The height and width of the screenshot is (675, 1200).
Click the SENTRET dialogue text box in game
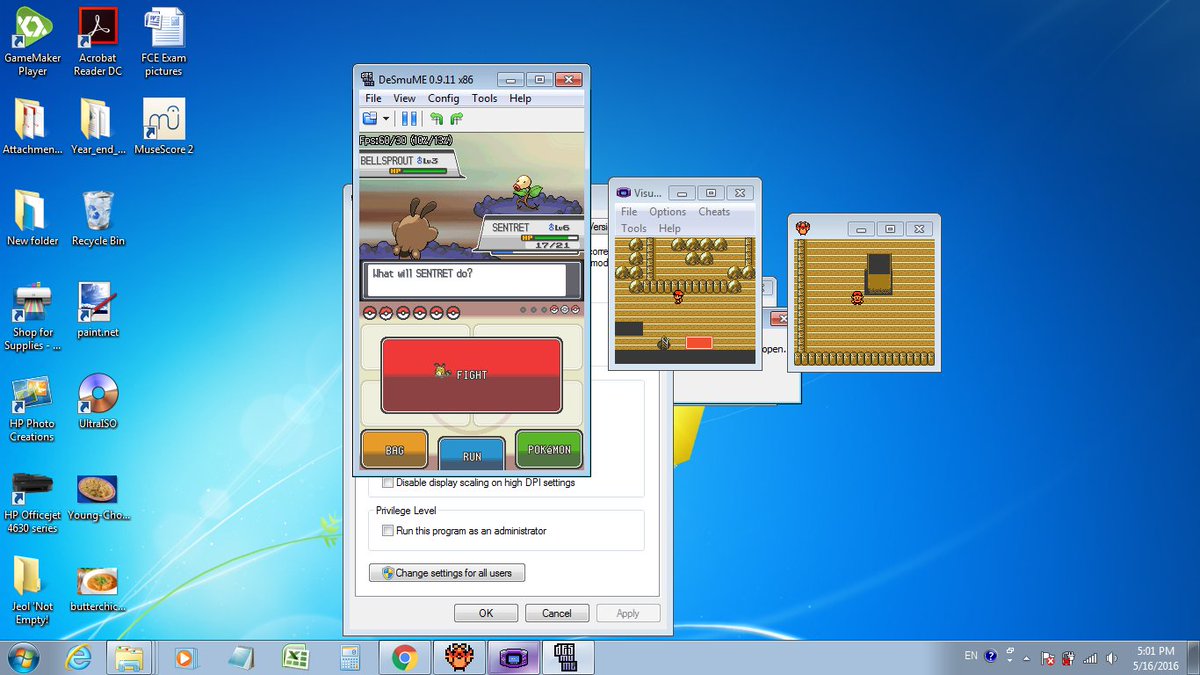click(471, 279)
